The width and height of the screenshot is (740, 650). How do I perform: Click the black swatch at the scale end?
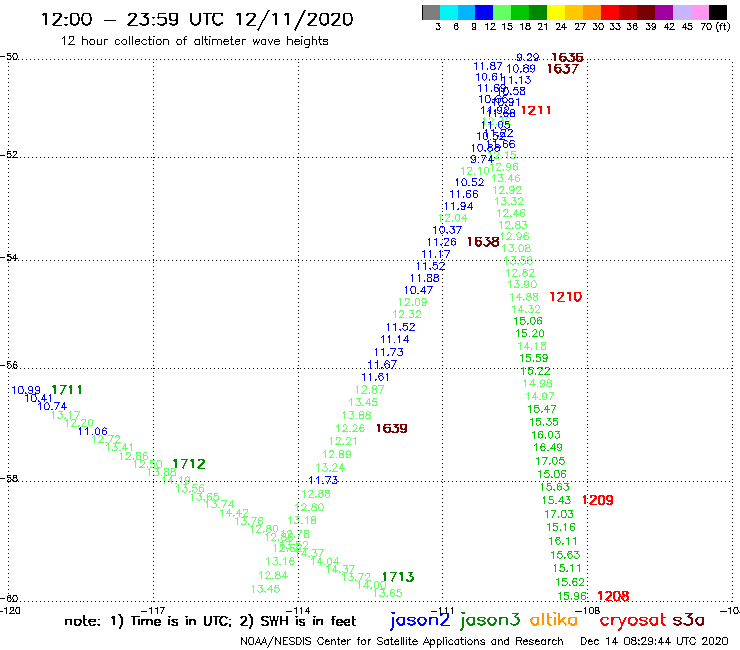pyautogui.click(x=717, y=12)
